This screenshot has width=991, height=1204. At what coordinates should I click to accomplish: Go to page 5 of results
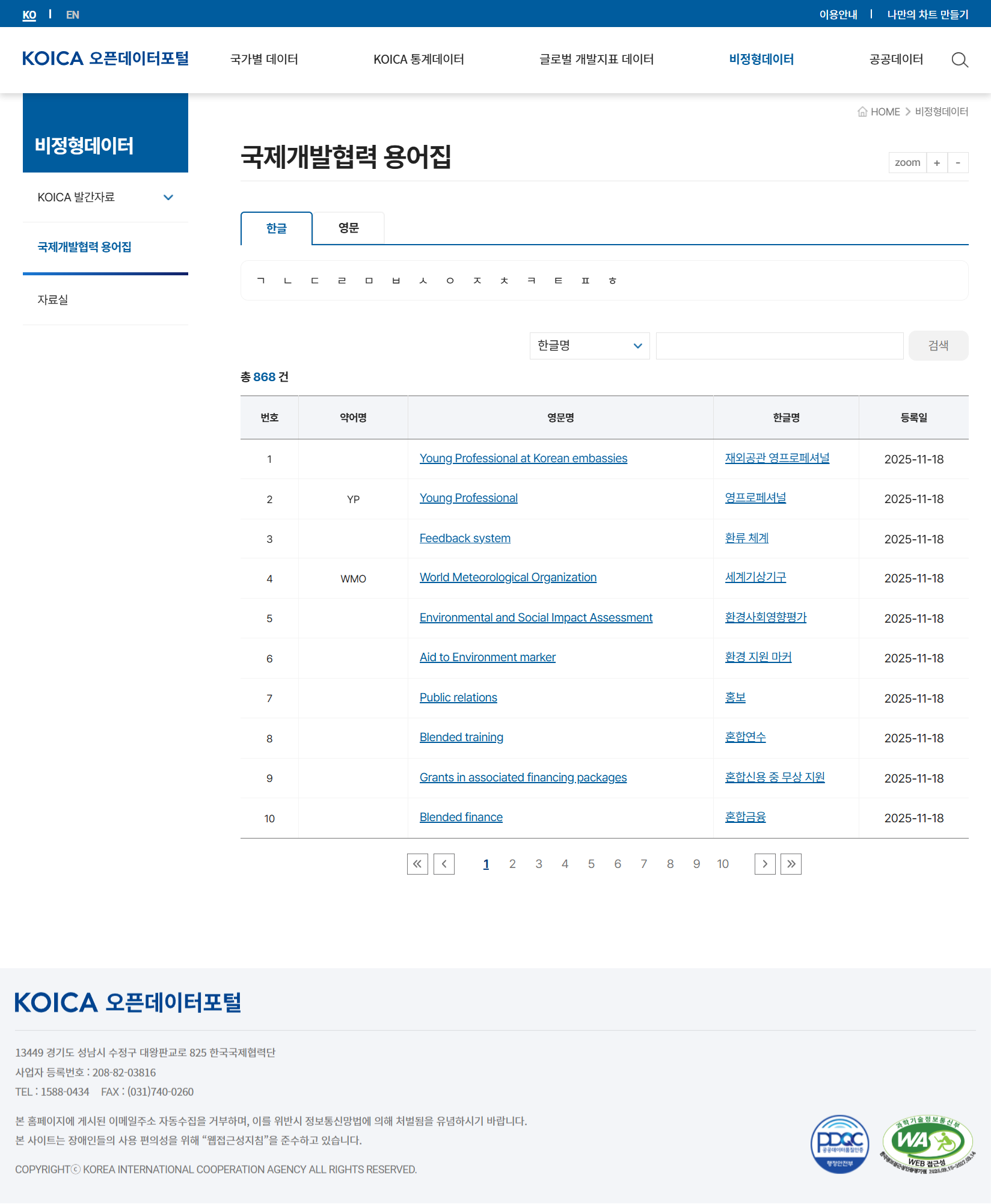[591, 864]
